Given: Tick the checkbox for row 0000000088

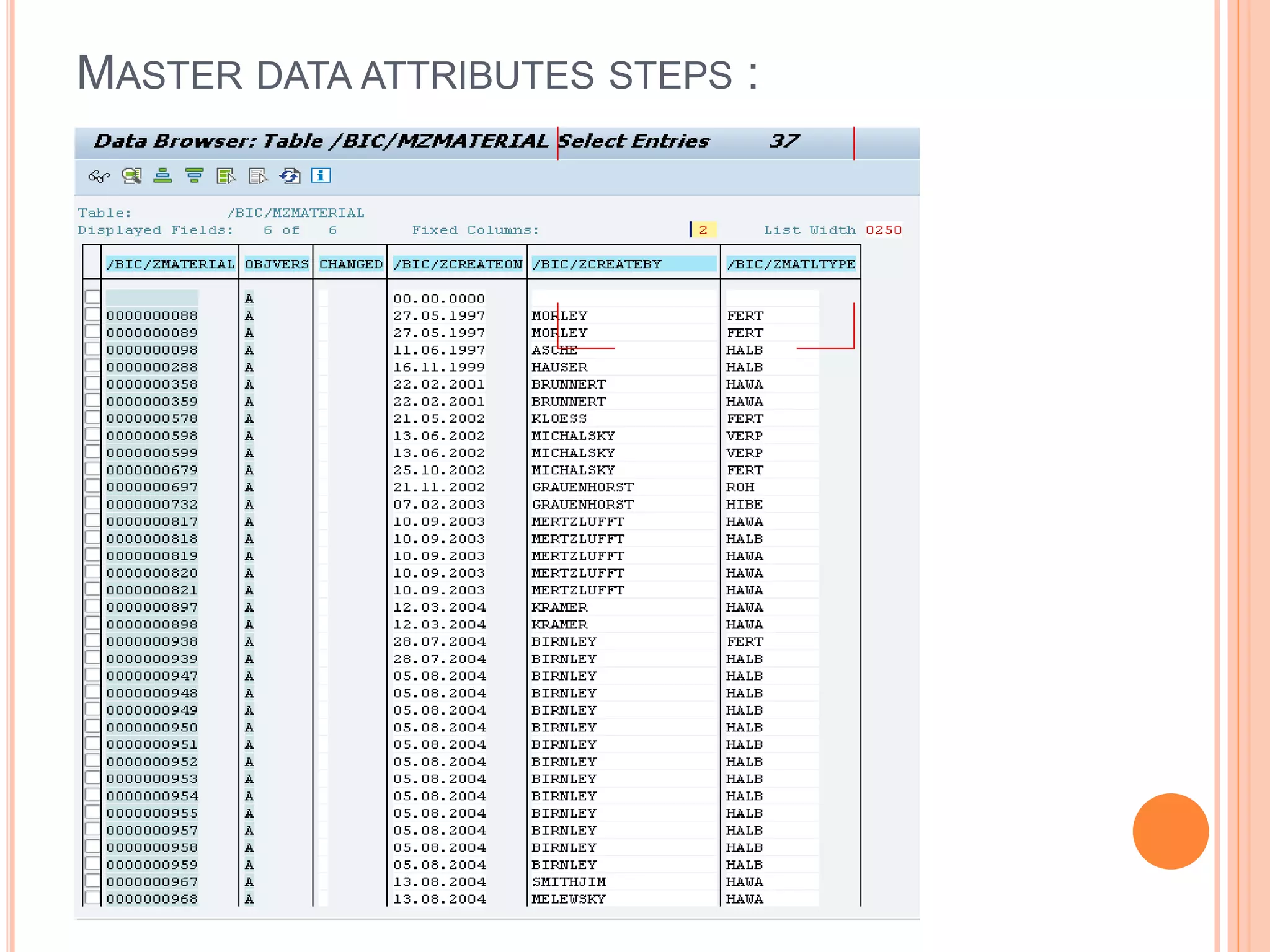Looking at the screenshot, I should pos(92,314).
